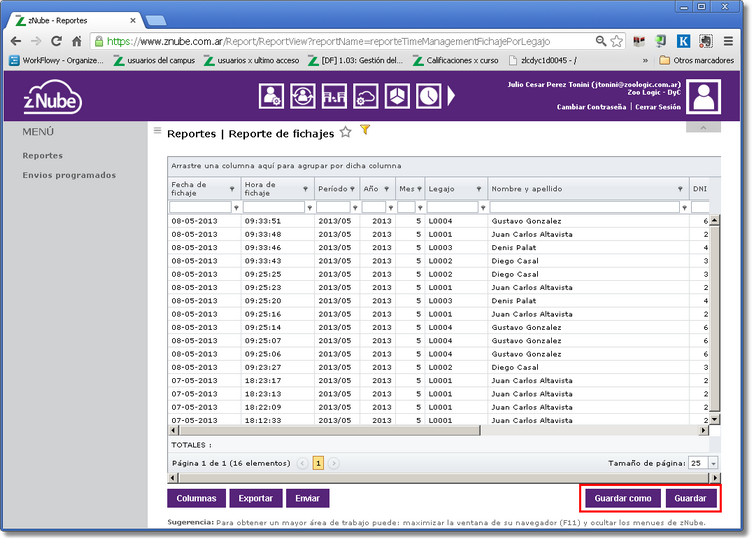
Task: Click the user settings module icon in header
Action: coord(271,96)
